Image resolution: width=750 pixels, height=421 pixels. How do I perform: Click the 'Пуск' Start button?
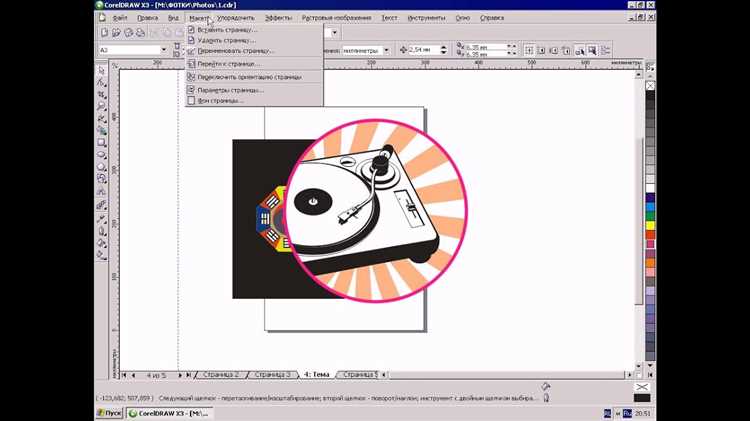109,412
